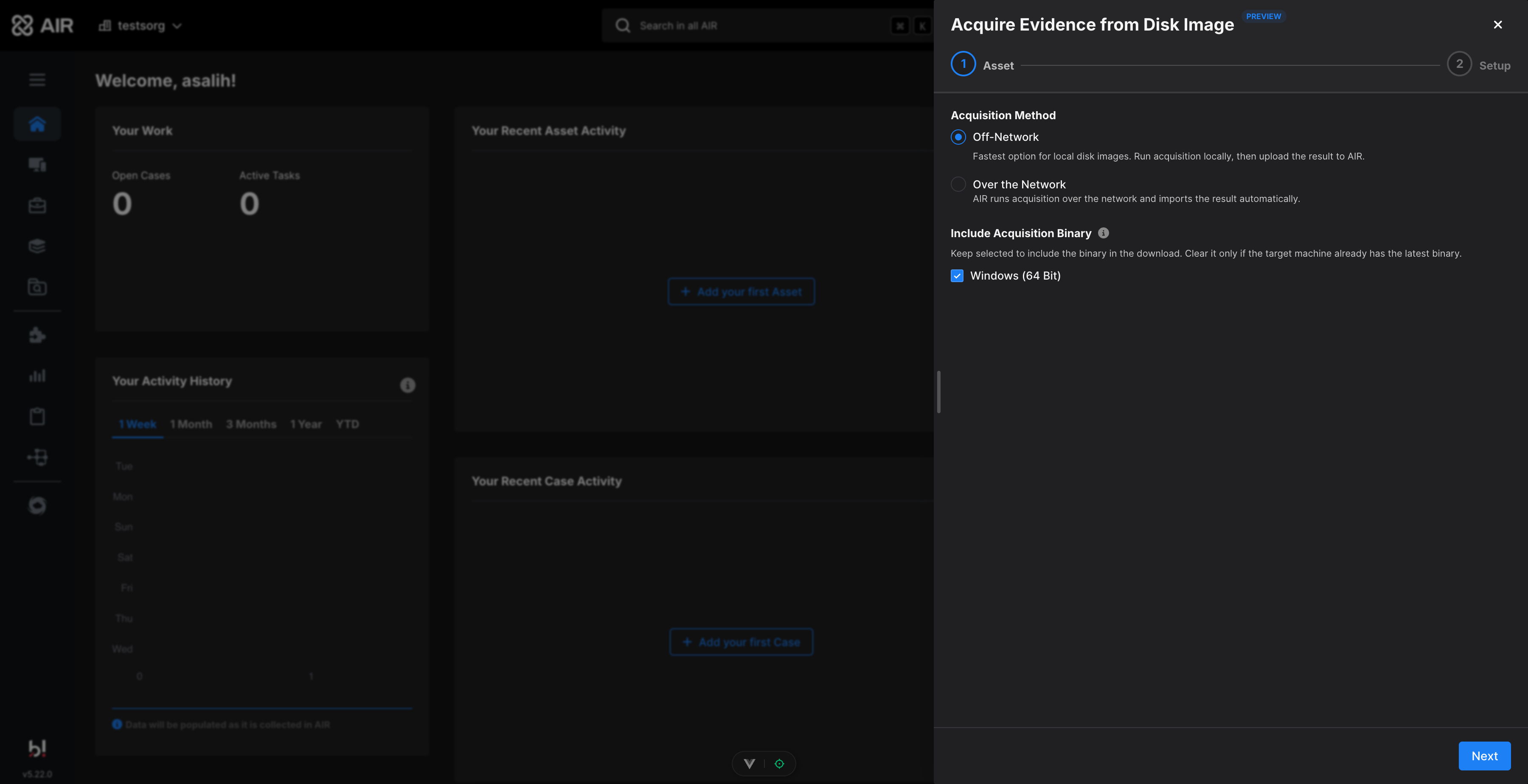Open the network relay sidebar icon

(x=37, y=457)
